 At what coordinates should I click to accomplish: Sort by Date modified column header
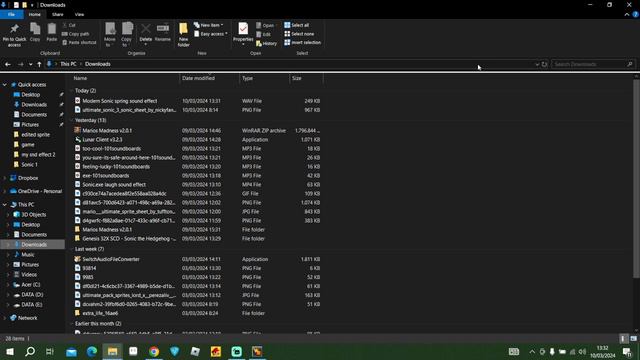point(209,78)
